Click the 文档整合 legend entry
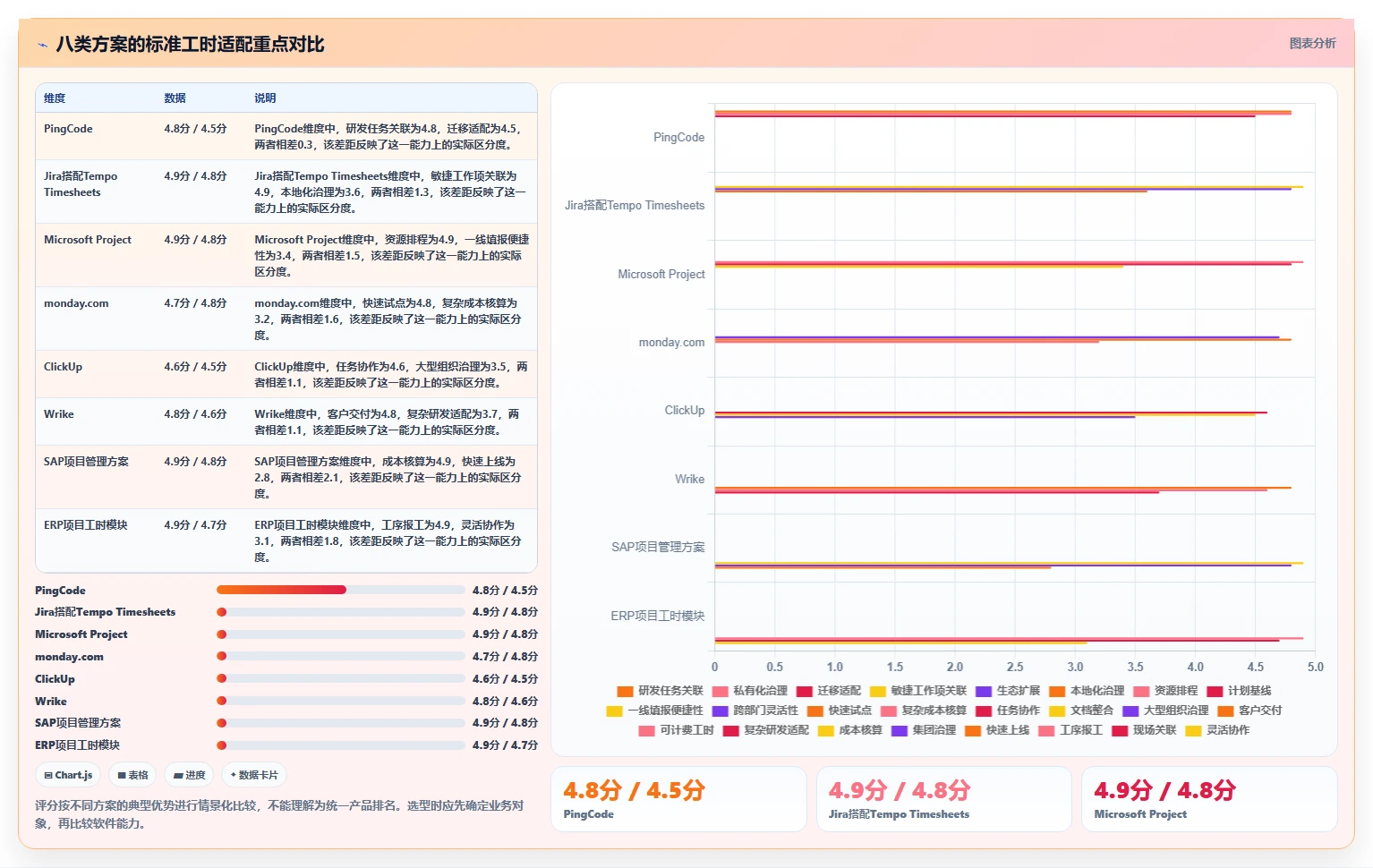This screenshot has width=1373, height=868. point(1081,711)
